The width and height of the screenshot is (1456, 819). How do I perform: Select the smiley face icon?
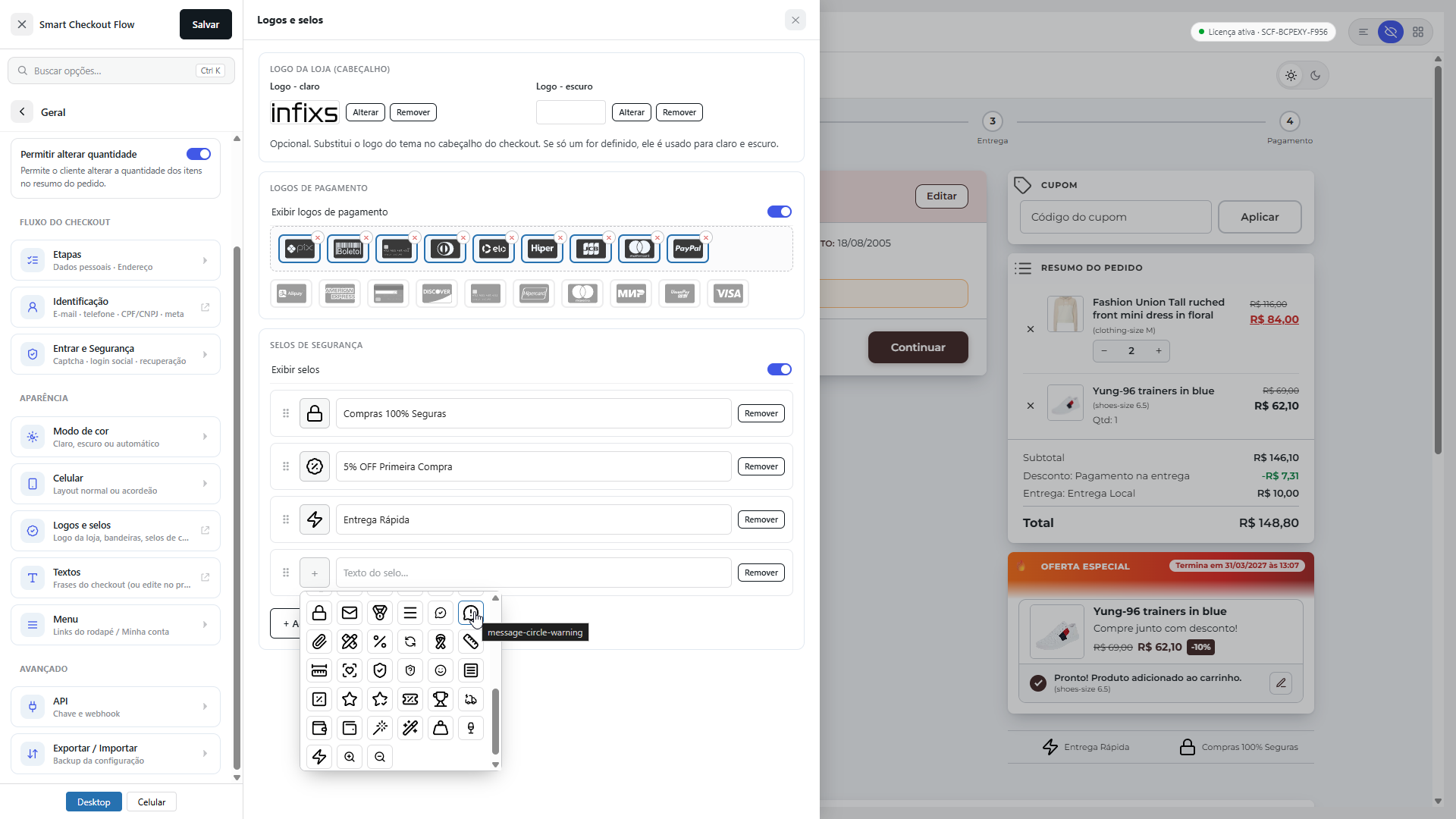coord(441,670)
